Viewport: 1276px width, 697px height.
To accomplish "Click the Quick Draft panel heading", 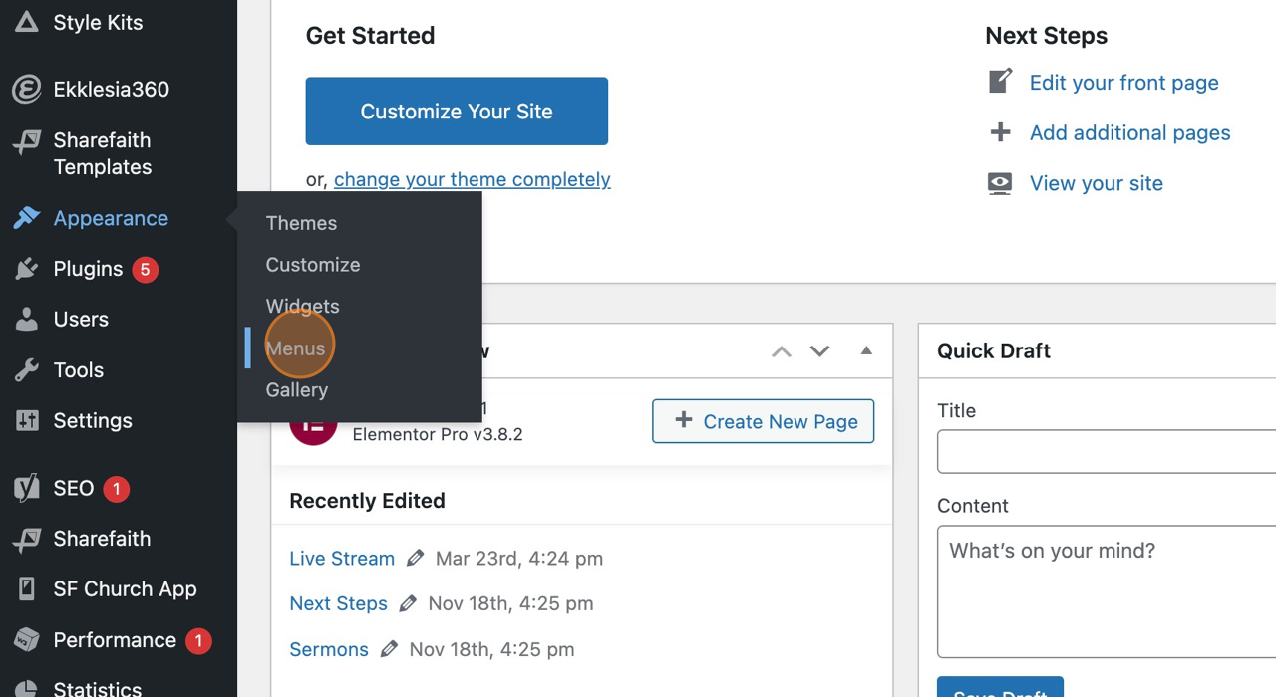I will 994,351.
